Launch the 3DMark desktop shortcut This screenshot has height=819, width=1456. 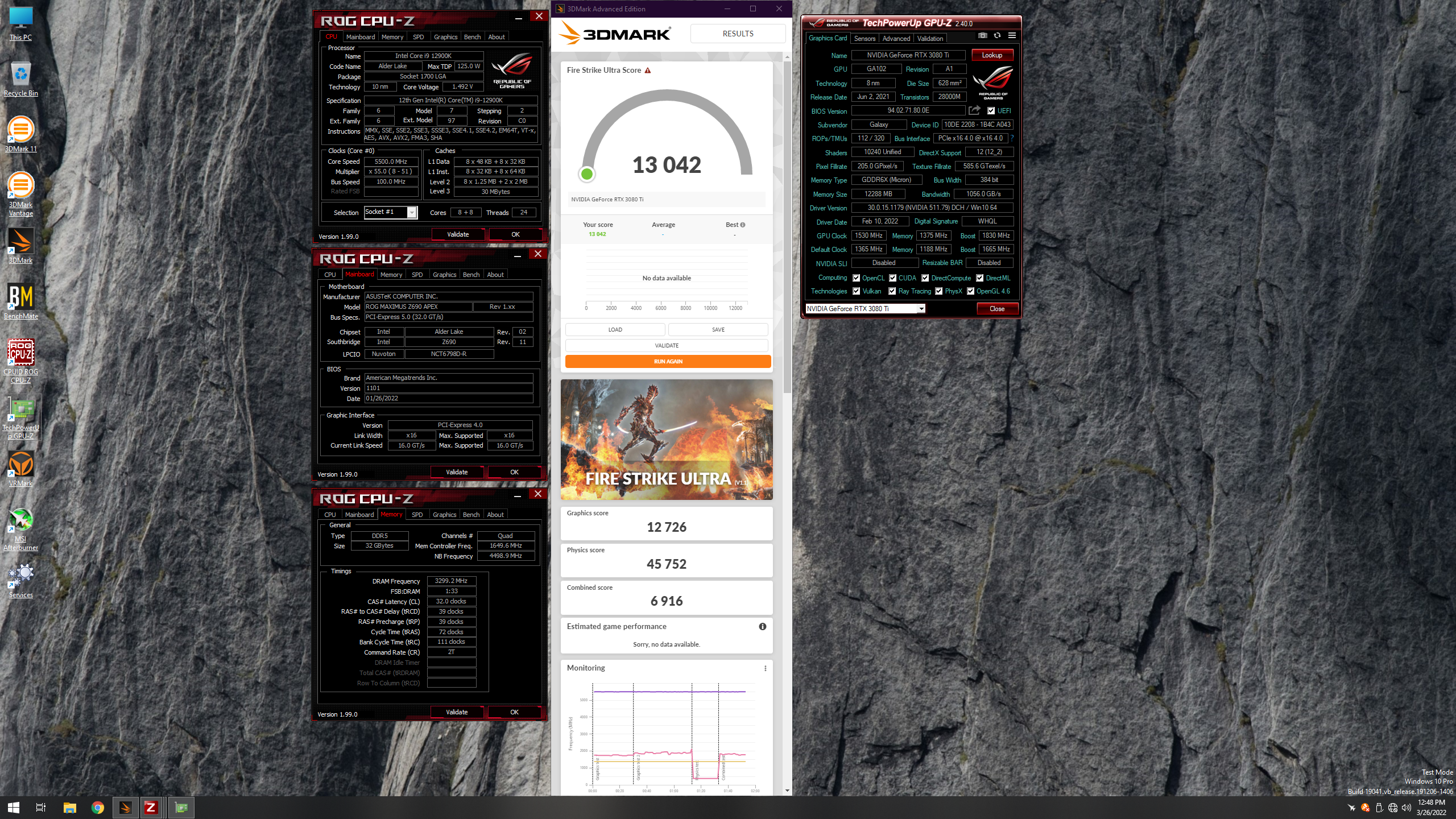coord(21,246)
